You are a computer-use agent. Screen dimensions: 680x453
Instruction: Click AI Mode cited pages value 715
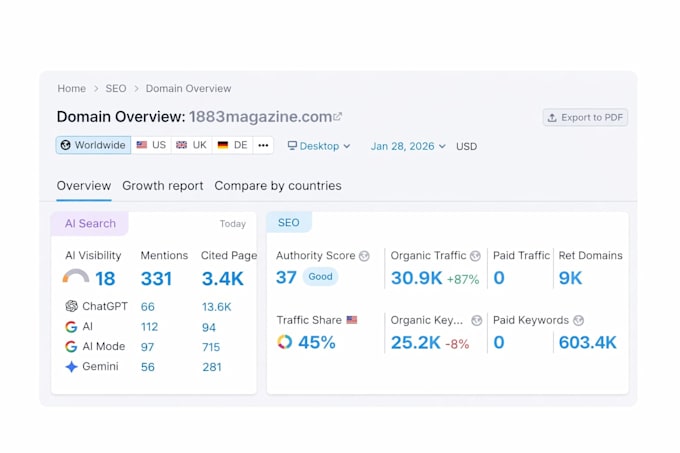point(211,347)
